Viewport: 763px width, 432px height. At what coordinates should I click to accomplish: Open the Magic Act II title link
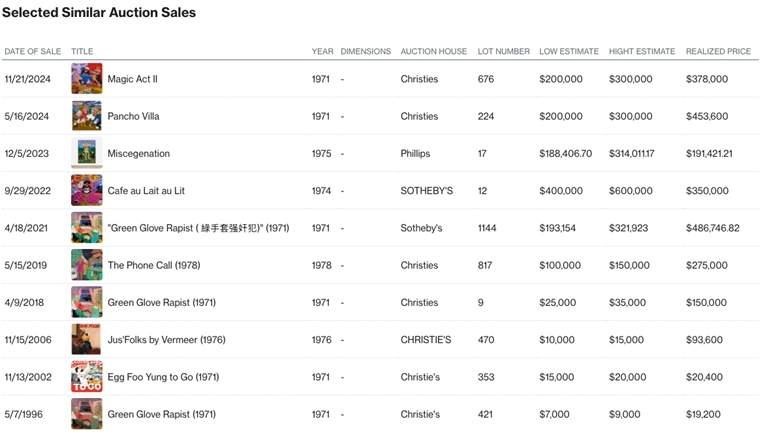point(133,79)
